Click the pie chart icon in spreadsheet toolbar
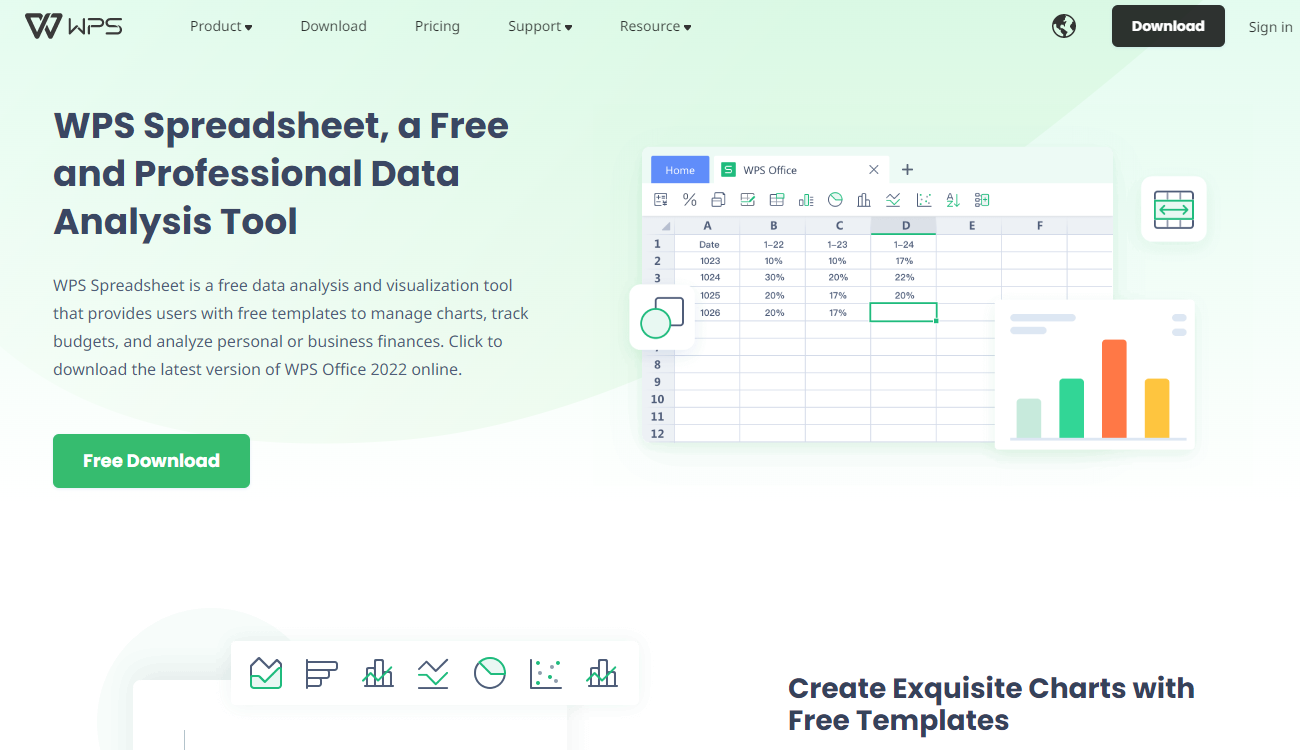 click(835, 200)
